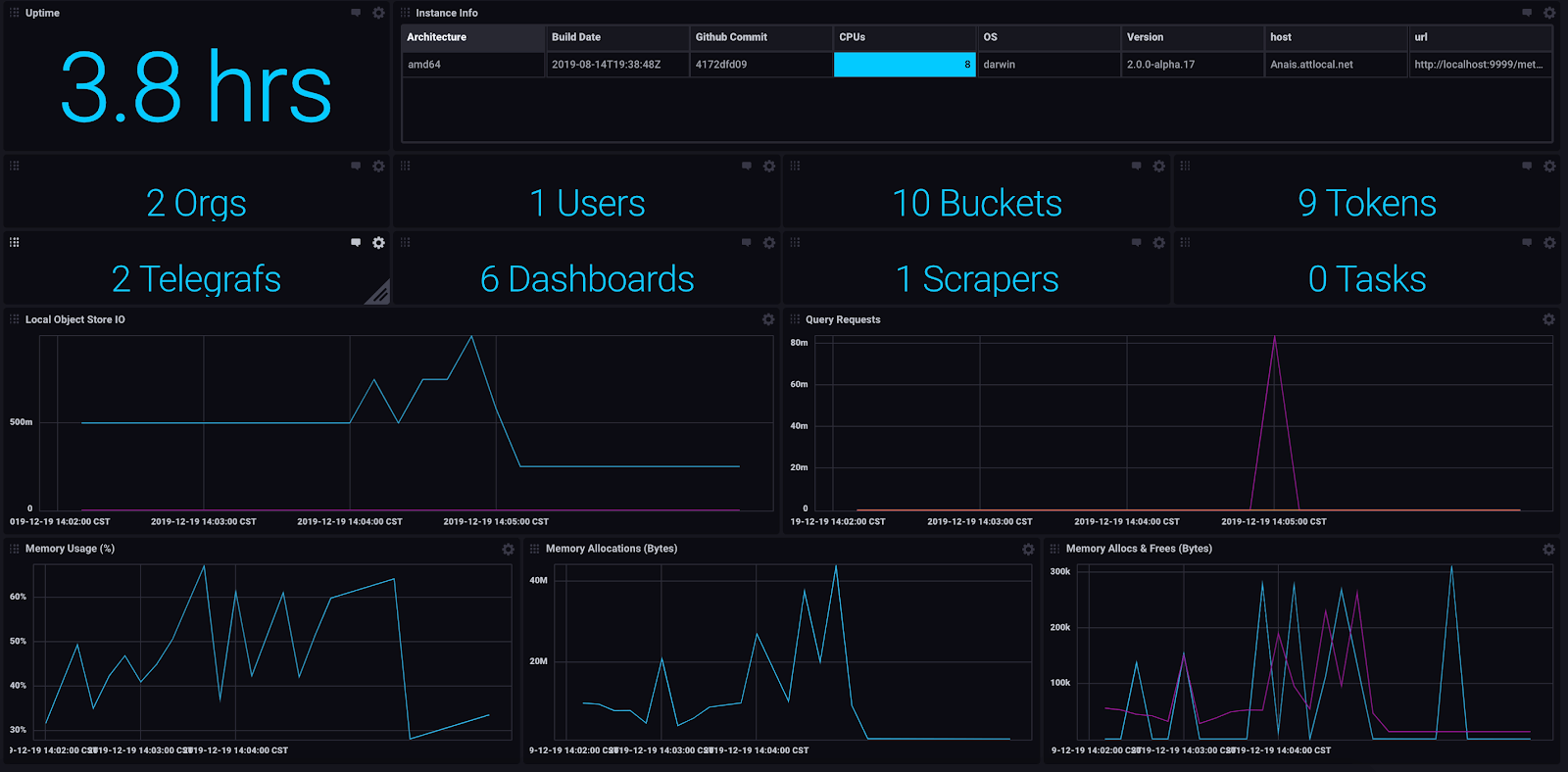This screenshot has height=772, width=1568.
Task: Sort table by the Build Date column header
Action: click(617, 37)
